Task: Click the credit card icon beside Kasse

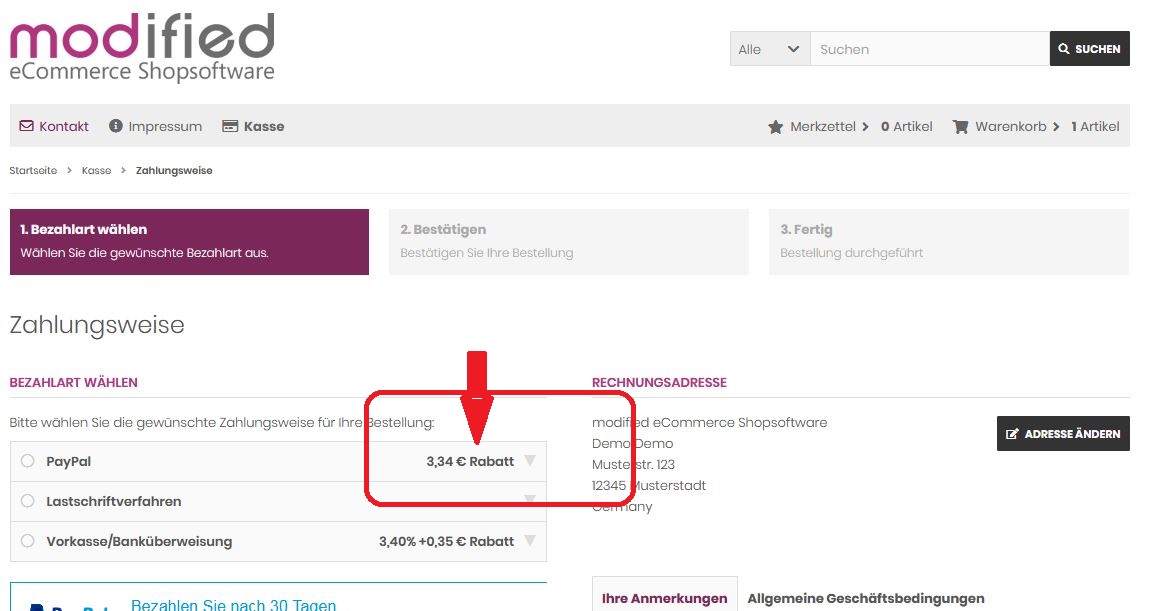Action: pos(230,126)
